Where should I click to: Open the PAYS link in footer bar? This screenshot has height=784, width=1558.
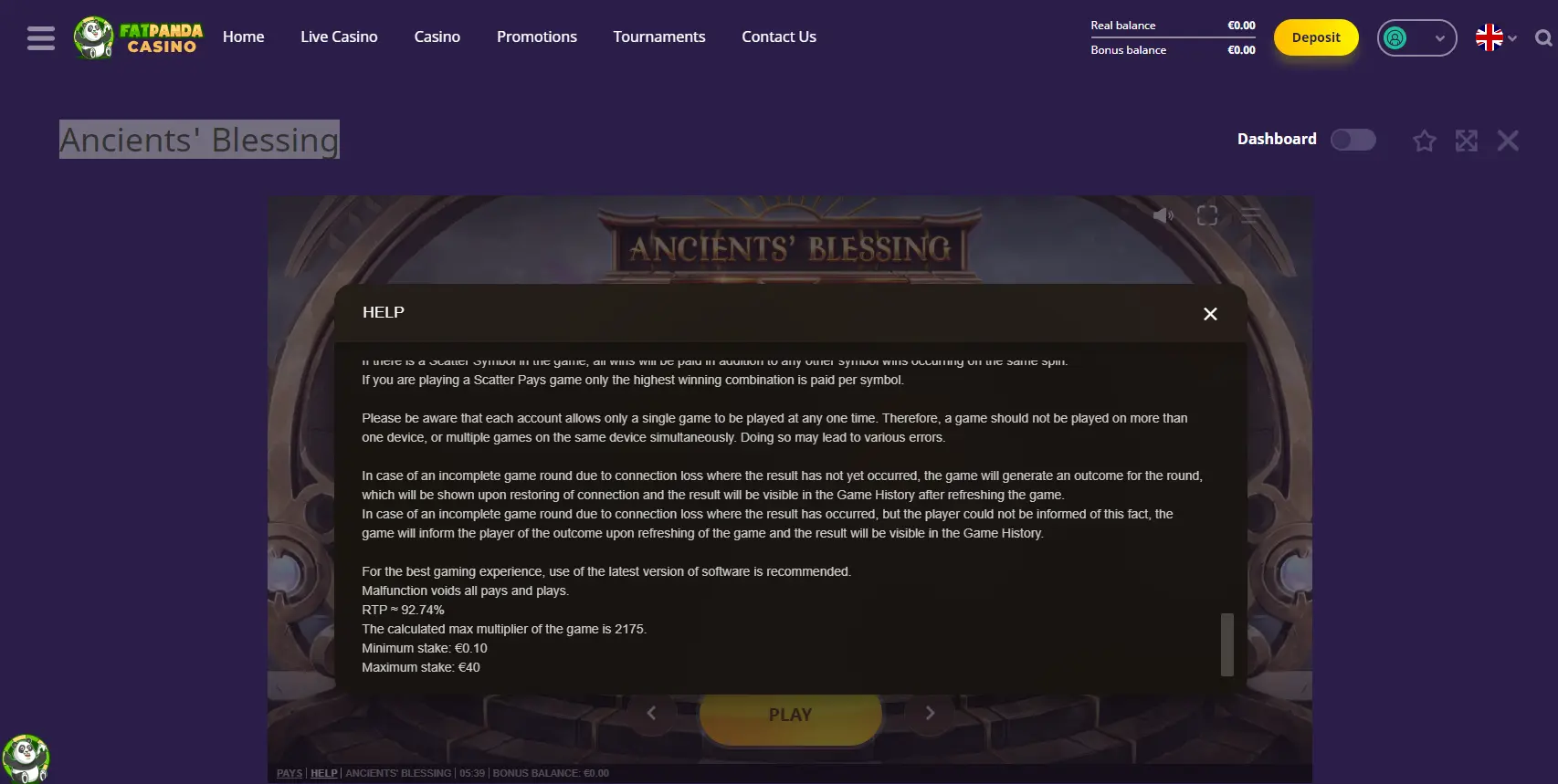(x=289, y=773)
